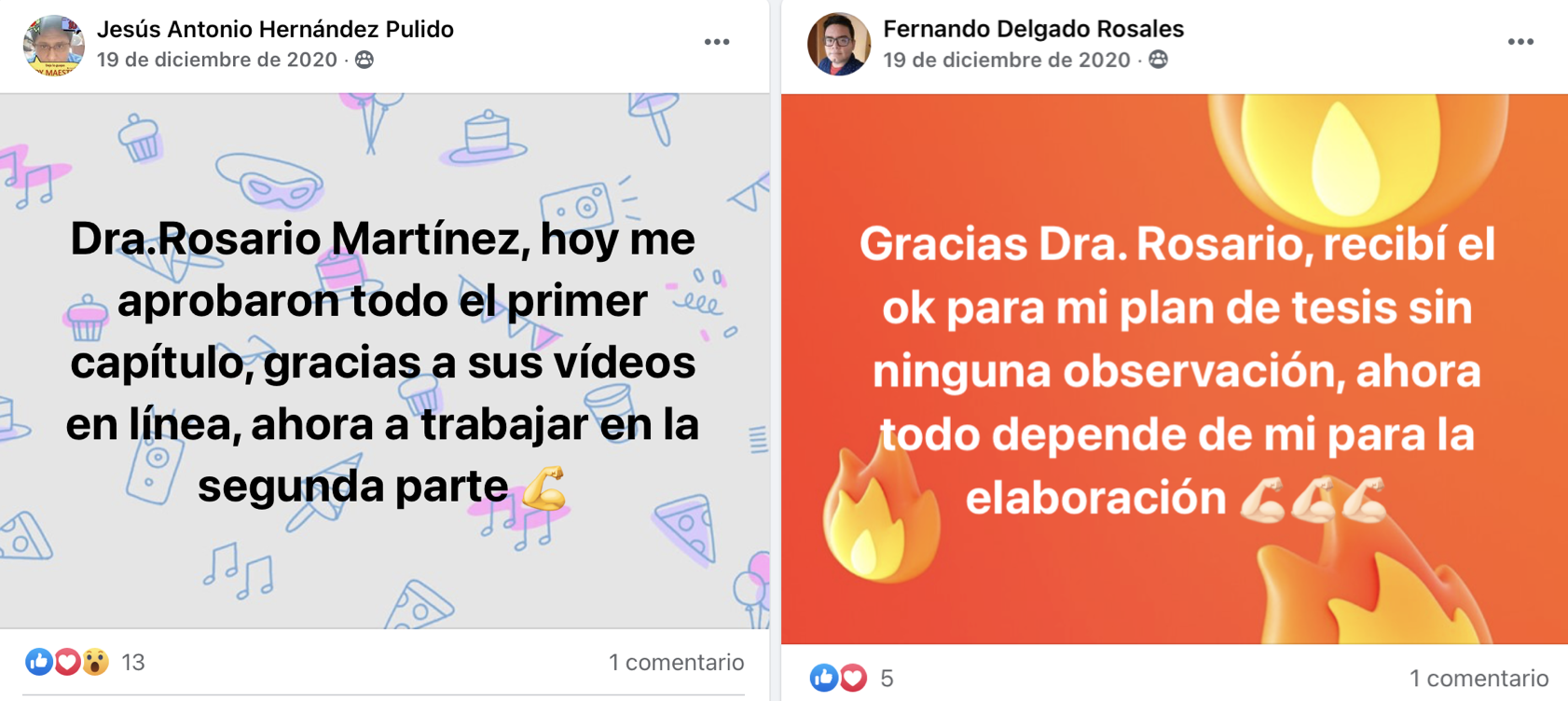Open Fernando Delgado Rosales profile name
Image resolution: width=1568 pixels, height=701 pixels.
tap(1033, 29)
